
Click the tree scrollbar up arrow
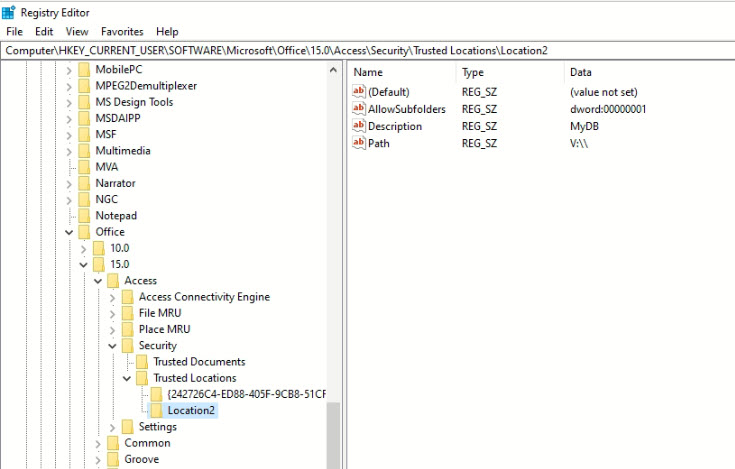pos(333,70)
